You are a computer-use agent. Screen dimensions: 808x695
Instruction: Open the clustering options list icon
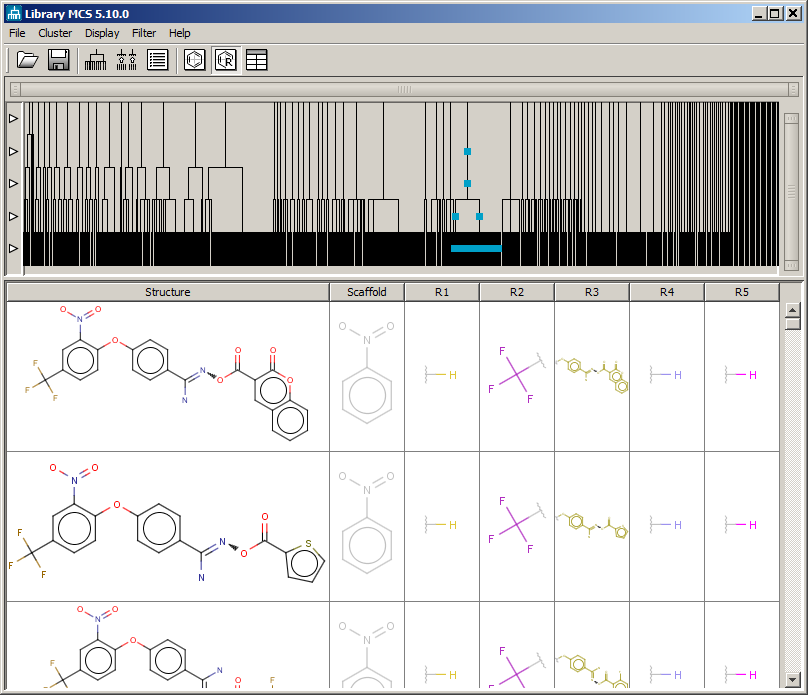coord(157,59)
